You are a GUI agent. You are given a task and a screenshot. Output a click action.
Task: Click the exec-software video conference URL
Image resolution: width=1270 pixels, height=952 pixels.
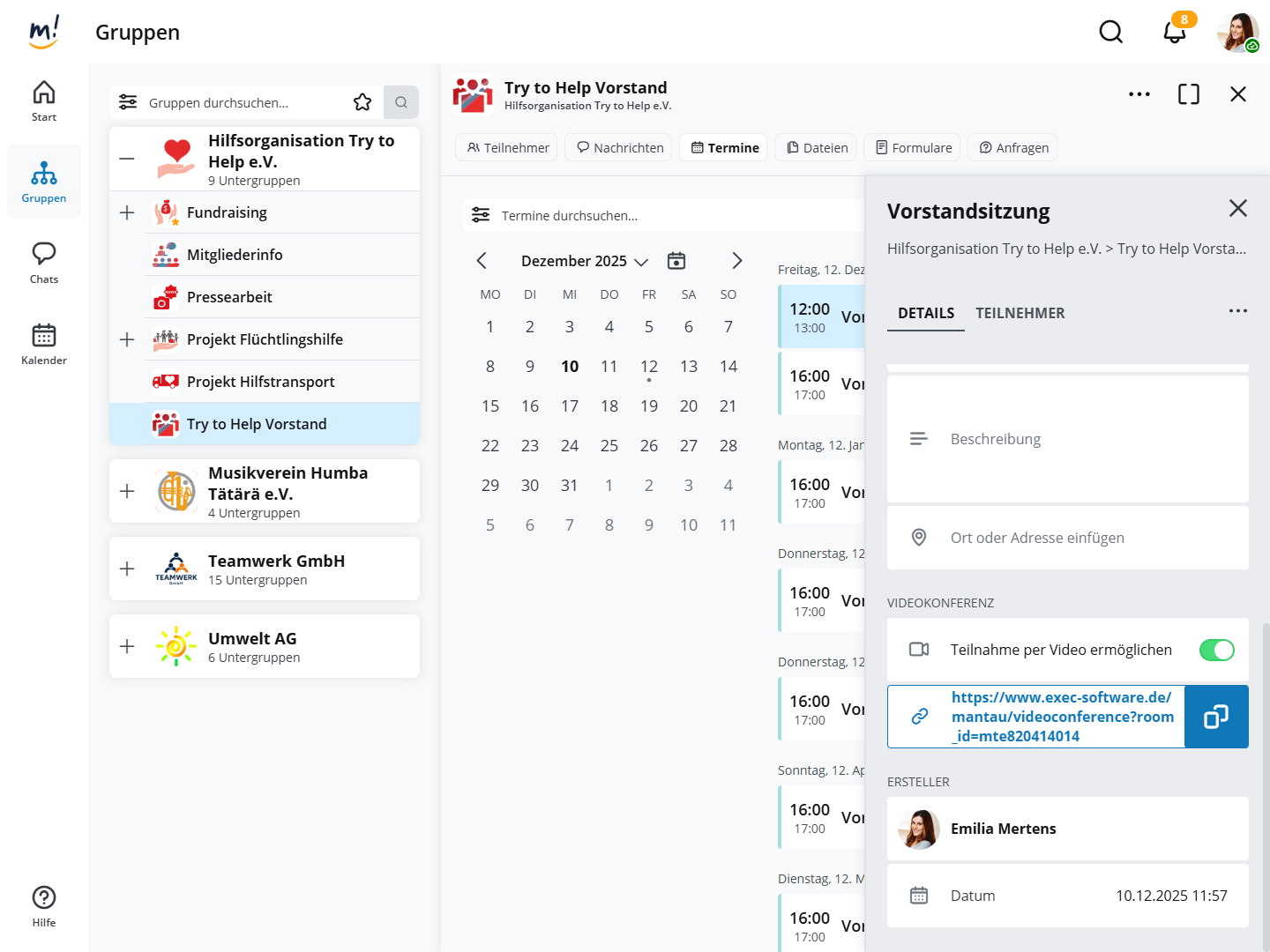(1061, 717)
